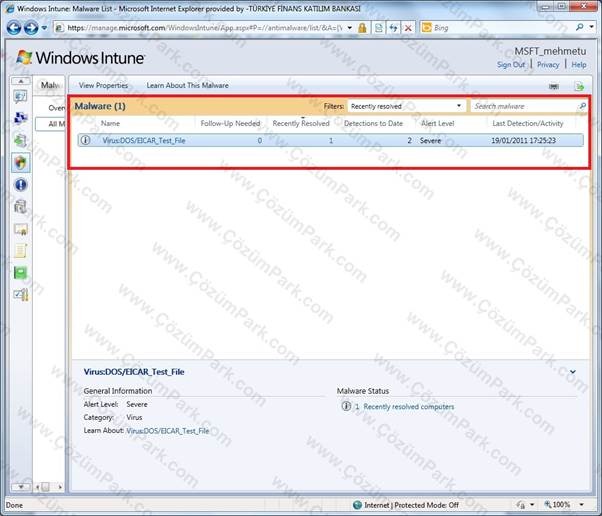
Task: Select the Malware tab header in navigation pane
Action: 50,85
